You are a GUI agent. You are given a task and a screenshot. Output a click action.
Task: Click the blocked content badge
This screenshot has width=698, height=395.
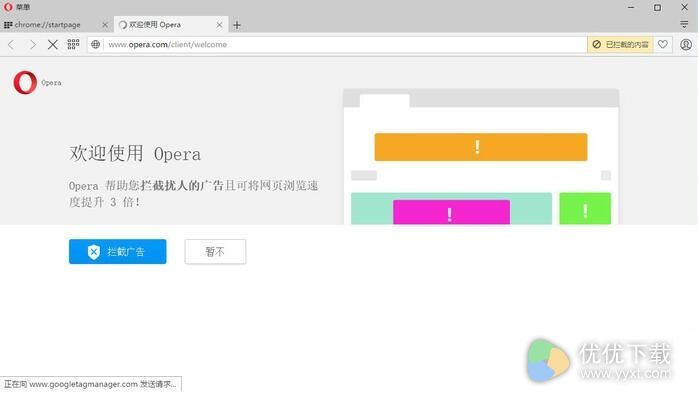point(620,45)
